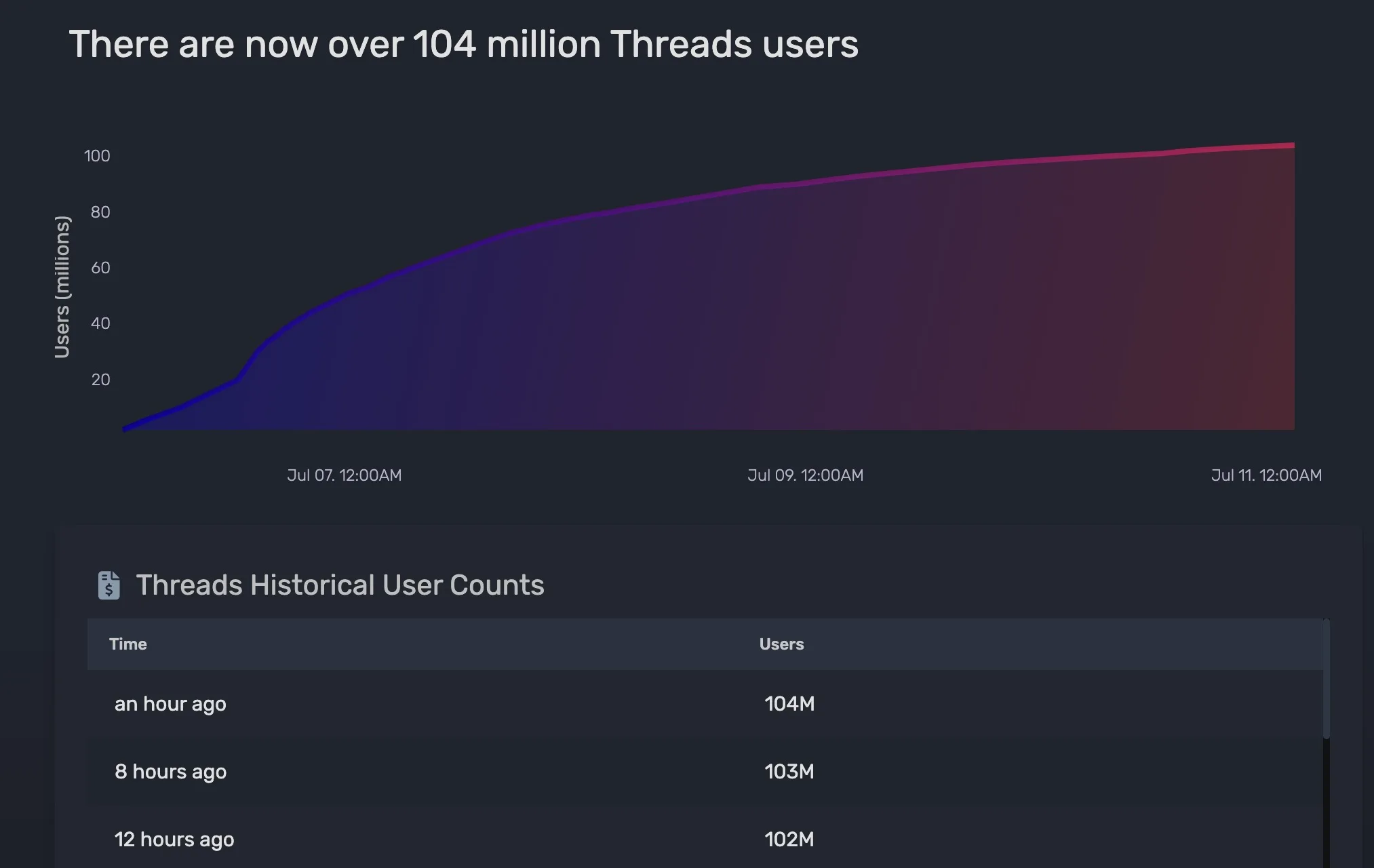This screenshot has width=1374, height=868.
Task: Click the table's vertical scrollbar thumb
Action: (x=1326, y=678)
